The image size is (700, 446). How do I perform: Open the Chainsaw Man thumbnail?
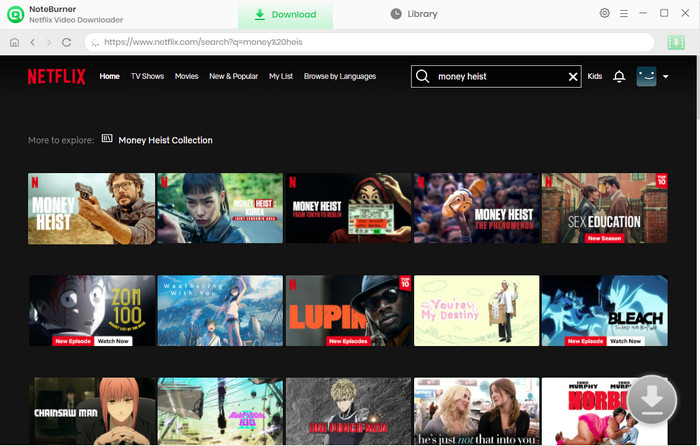point(92,411)
